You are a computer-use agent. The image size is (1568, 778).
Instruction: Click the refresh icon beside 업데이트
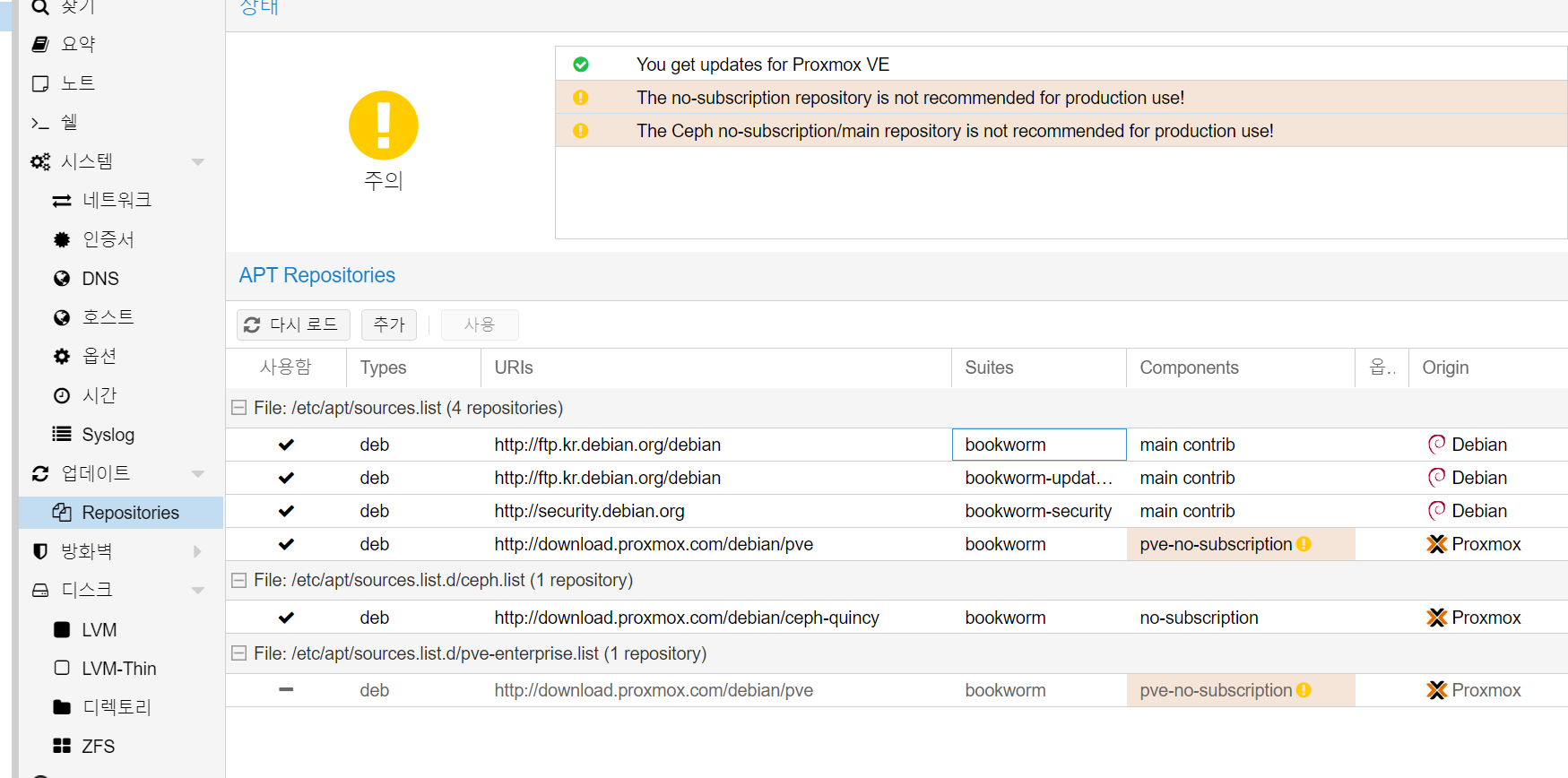coord(40,473)
